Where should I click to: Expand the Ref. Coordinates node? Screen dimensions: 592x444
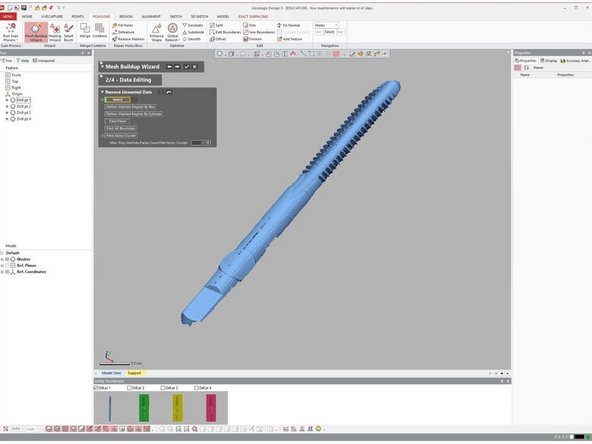(2, 272)
